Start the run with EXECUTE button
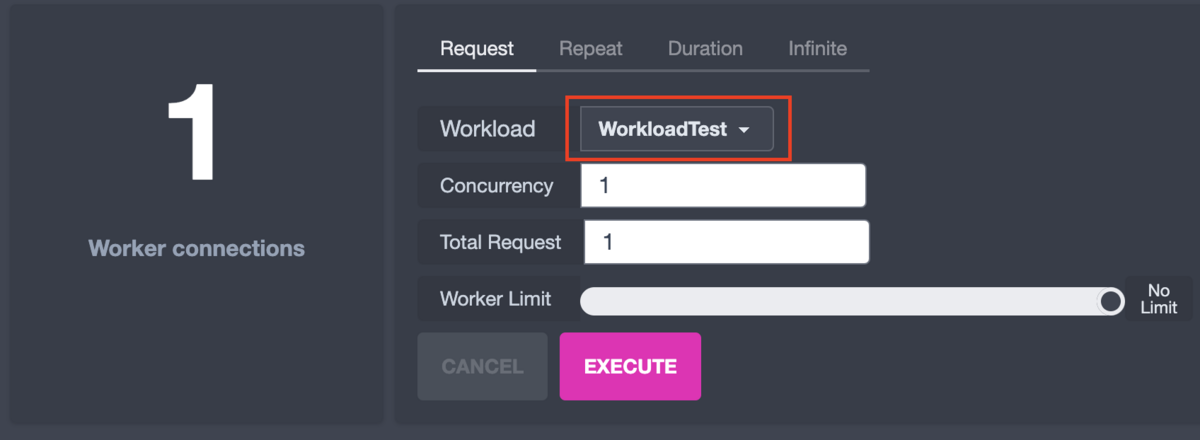 click(x=630, y=366)
